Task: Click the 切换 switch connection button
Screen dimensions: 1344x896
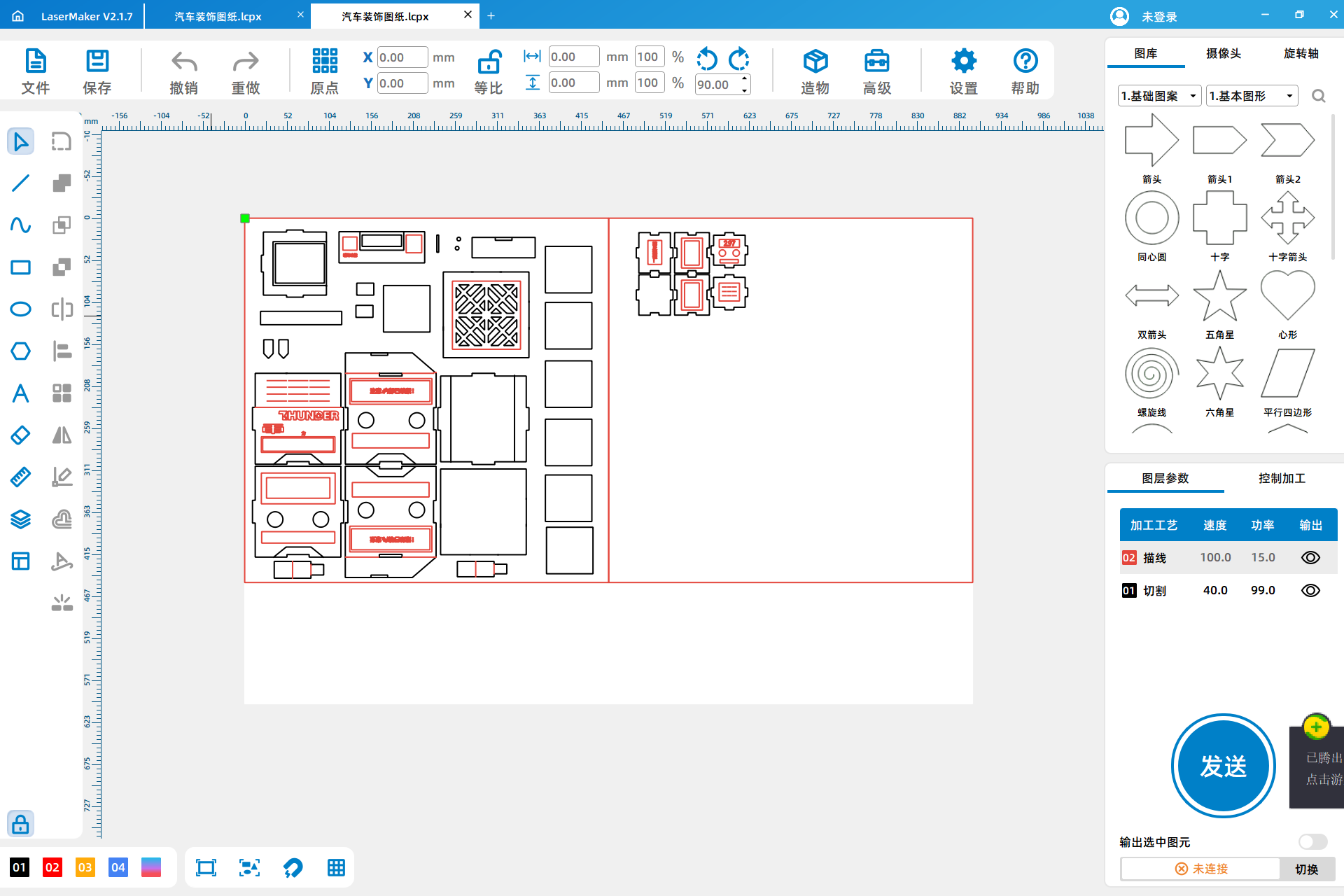Action: click(1306, 869)
